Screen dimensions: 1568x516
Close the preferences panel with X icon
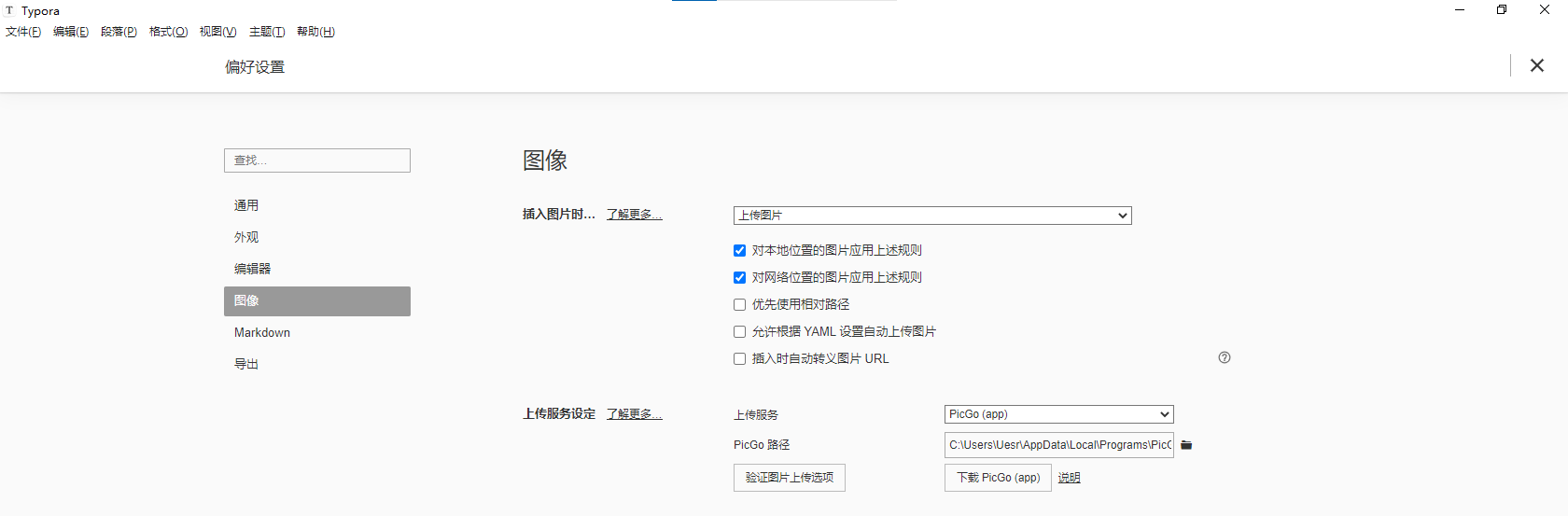point(1536,65)
